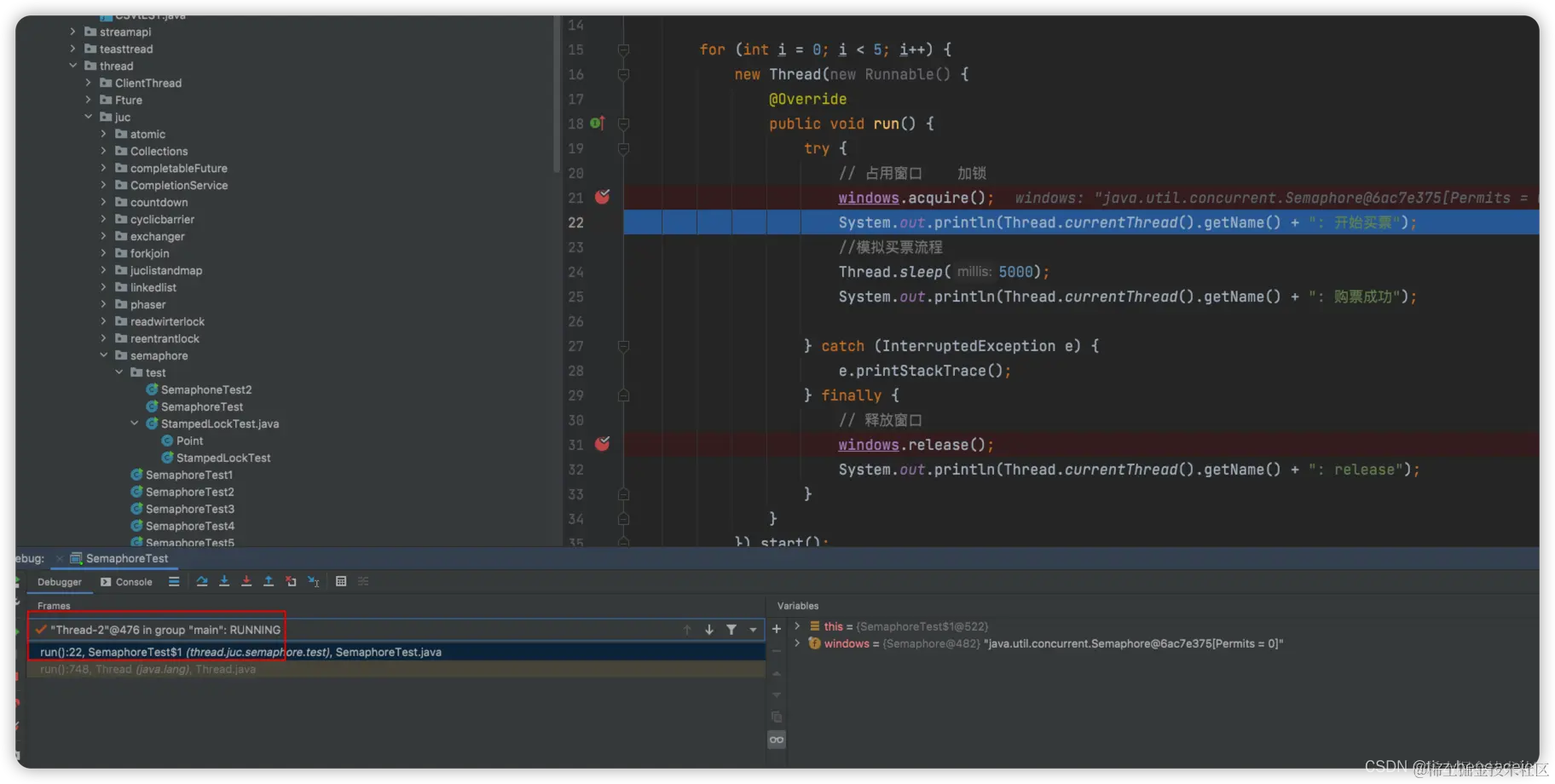Open SemaphoreTest4 in project tree
Image resolution: width=1555 pixels, height=784 pixels.
189,526
